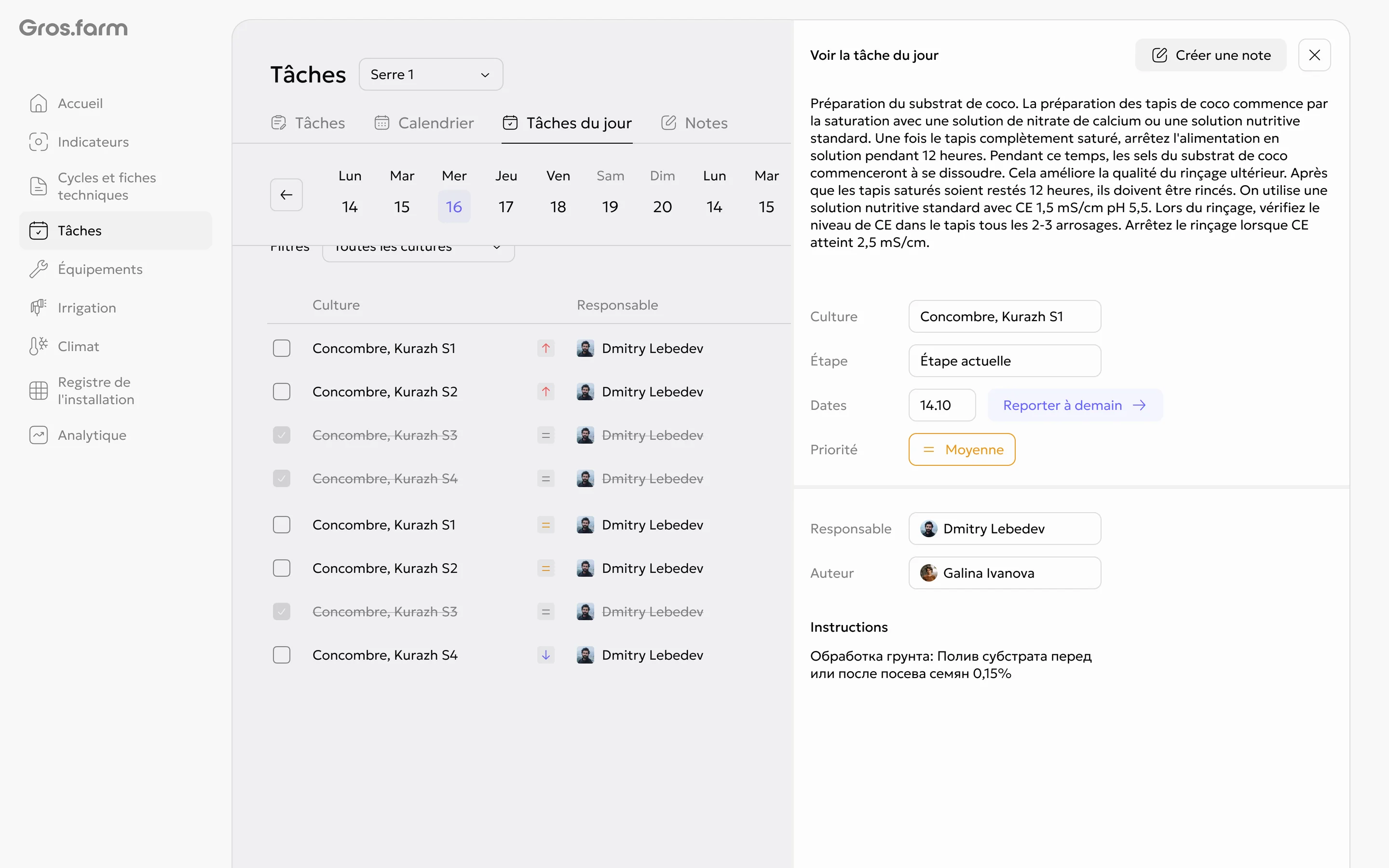
Task: Switch to the Calendrier tab
Action: pos(424,123)
